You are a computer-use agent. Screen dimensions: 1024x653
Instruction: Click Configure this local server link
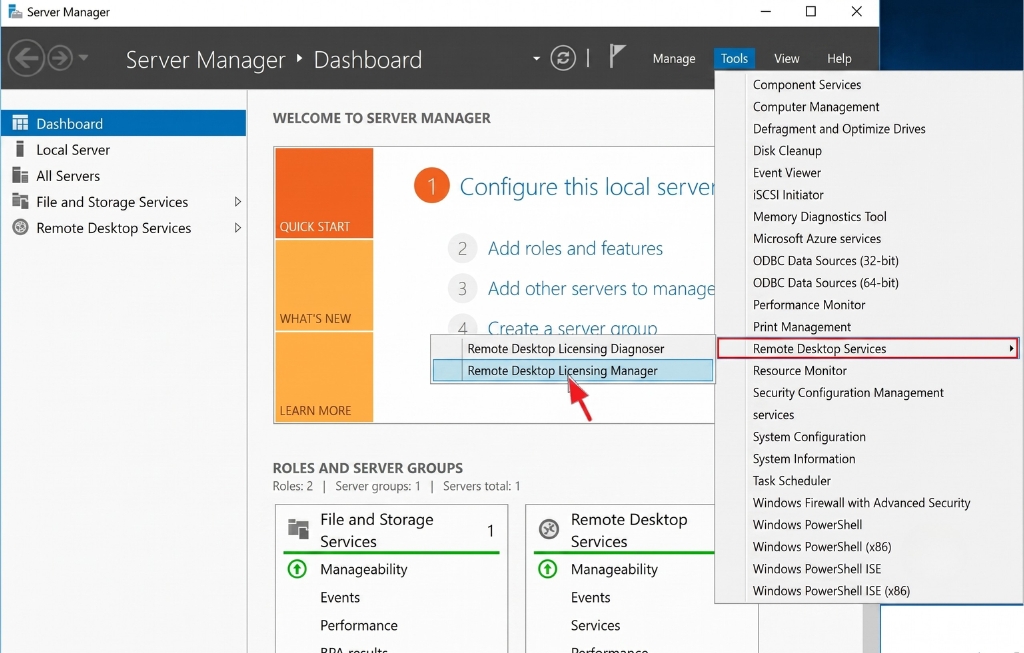(x=587, y=187)
